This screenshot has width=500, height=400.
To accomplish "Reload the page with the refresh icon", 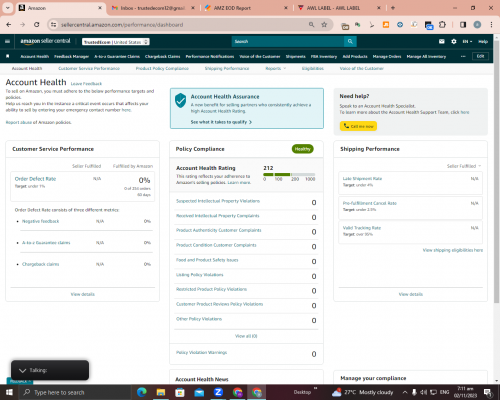I will coord(37,25).
